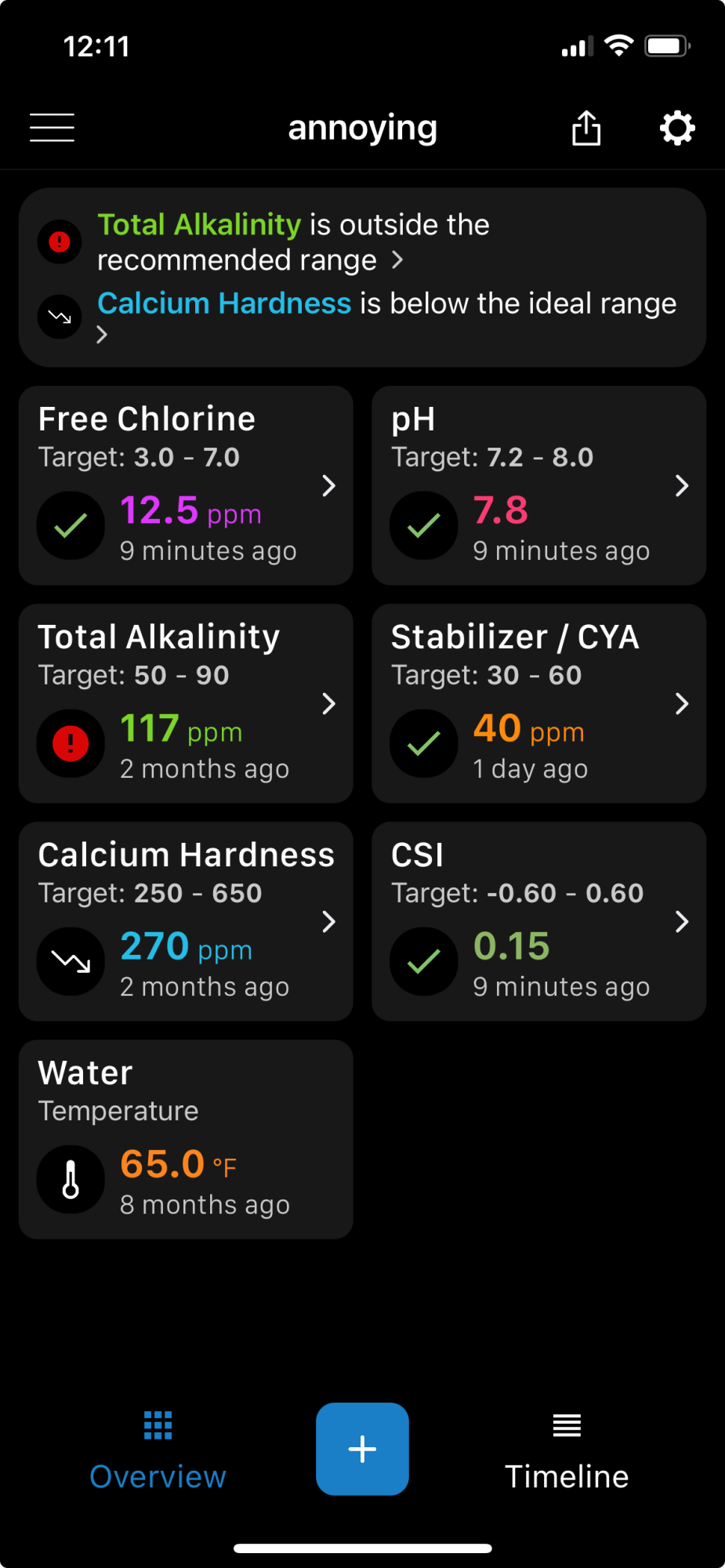Tap the Overview grid icon
The height and width of the screenshot is (1568, 725).
pos(158,1425)
